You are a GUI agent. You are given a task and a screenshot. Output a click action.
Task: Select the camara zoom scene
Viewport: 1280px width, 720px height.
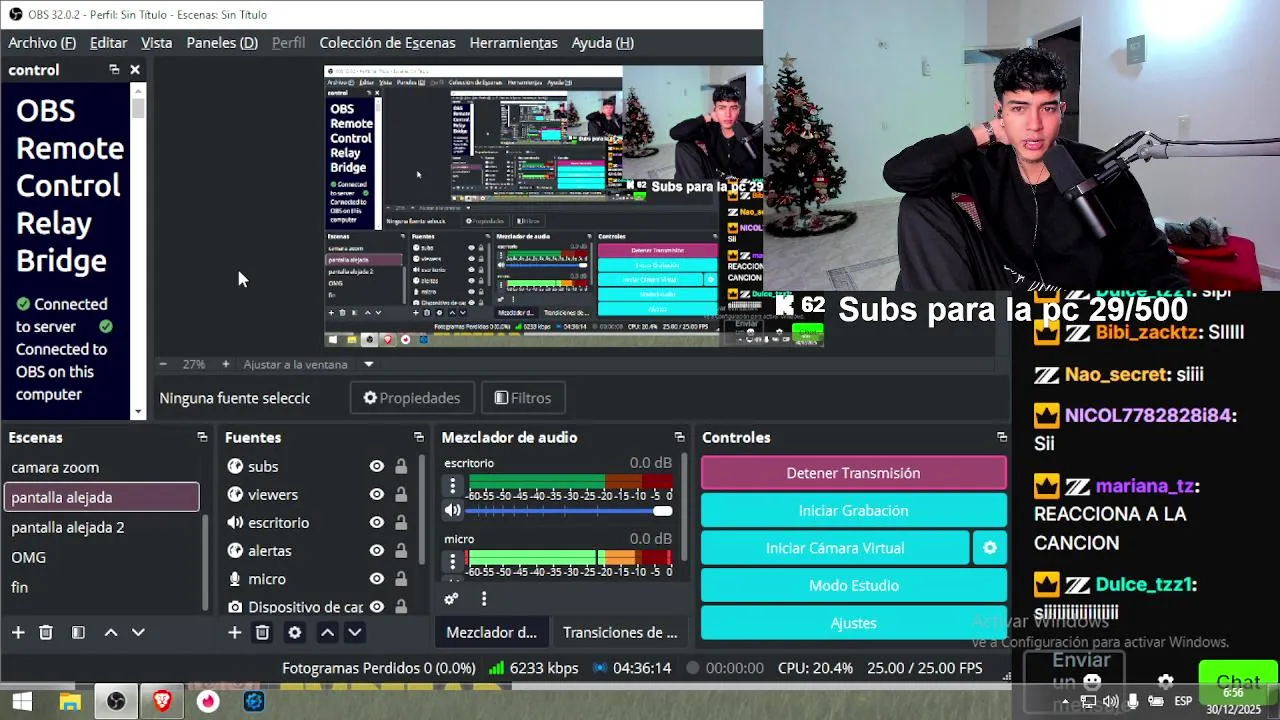pyautogui.click(x=102, y=467)
